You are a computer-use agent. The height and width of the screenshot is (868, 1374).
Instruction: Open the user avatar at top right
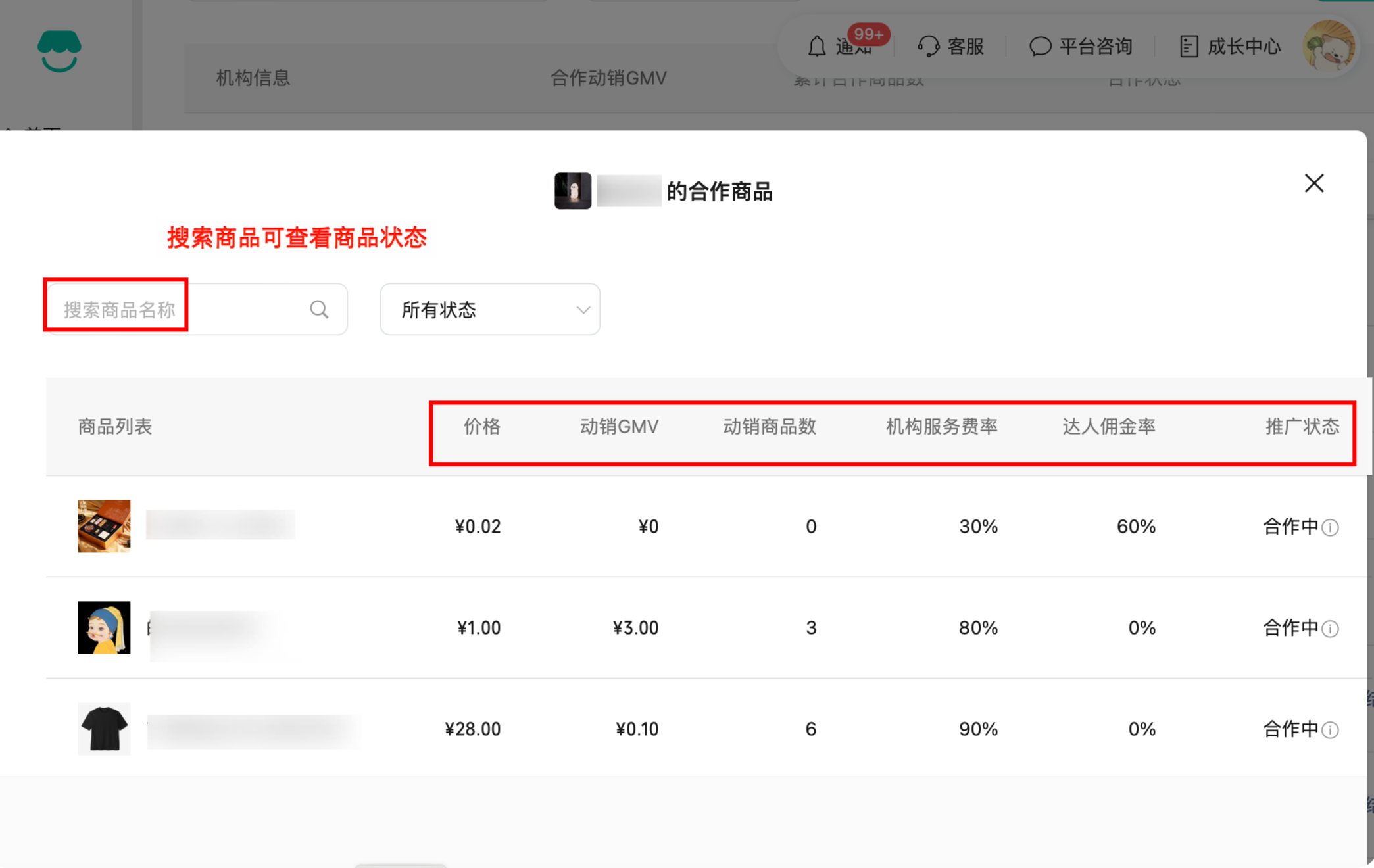click(x=1329, y=46)
